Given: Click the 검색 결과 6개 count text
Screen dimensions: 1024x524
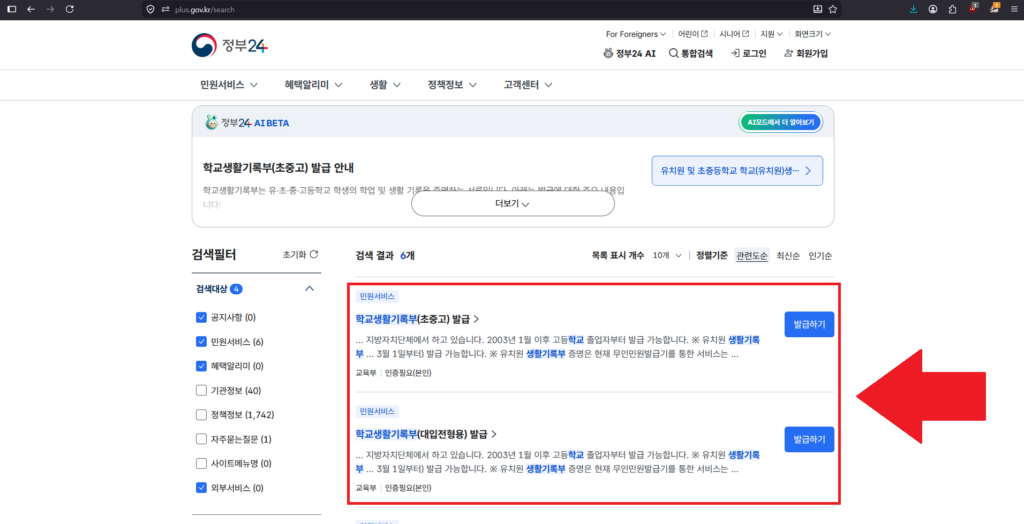Looking at the screenshot, I should tap(385, 255).
